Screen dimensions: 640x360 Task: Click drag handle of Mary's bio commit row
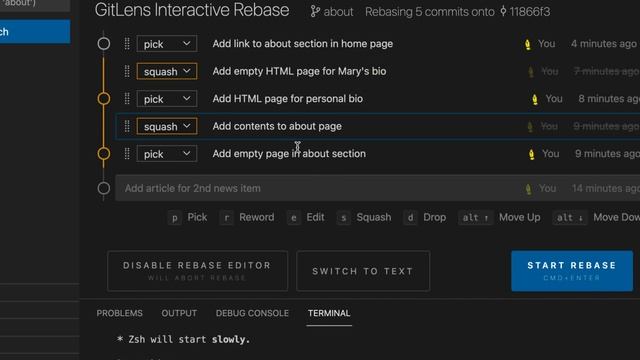127,71
